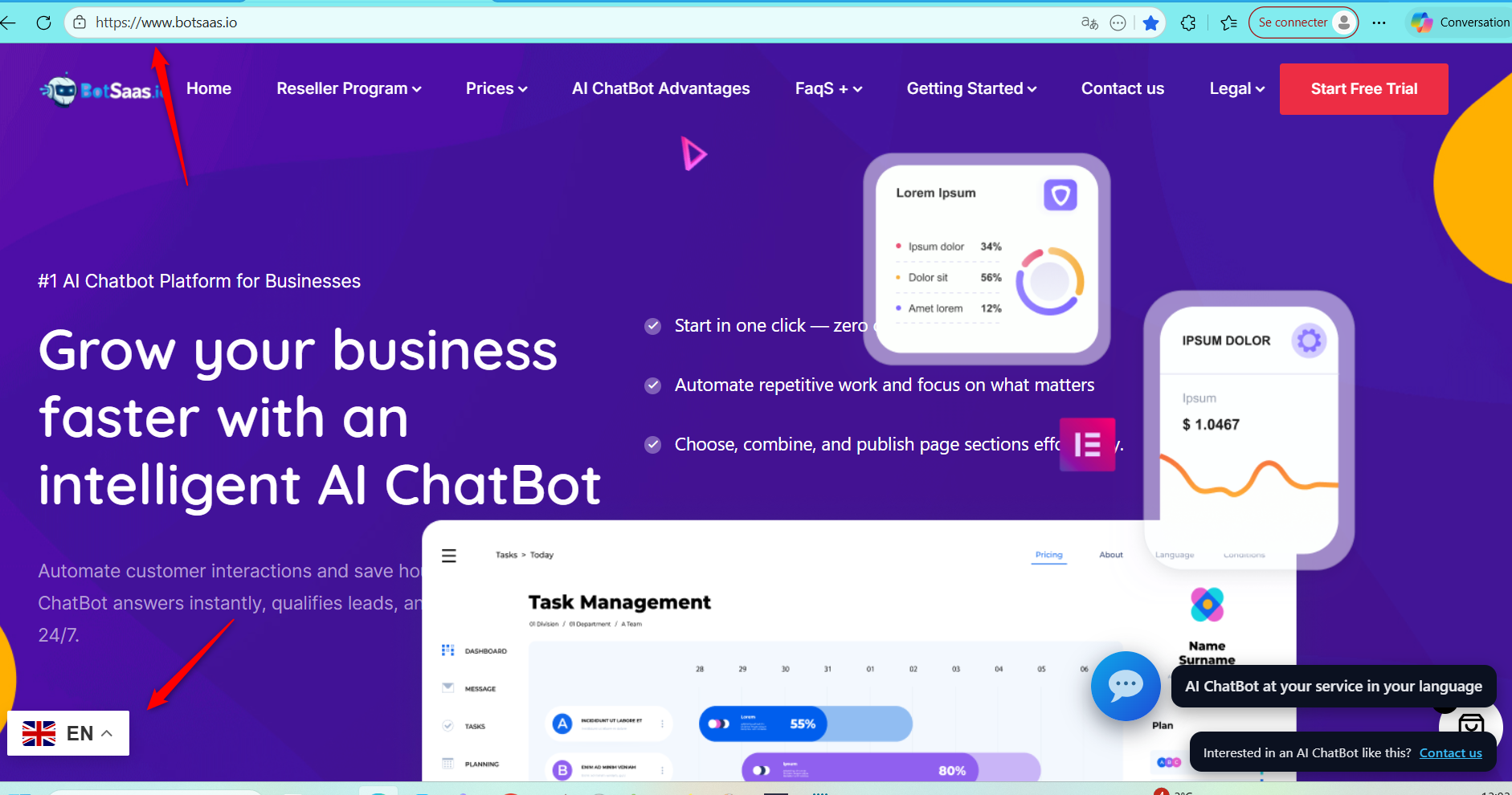1512x795 pixels.
Task: Open the blue chat bubble widget
Action: click(1125, 686)
